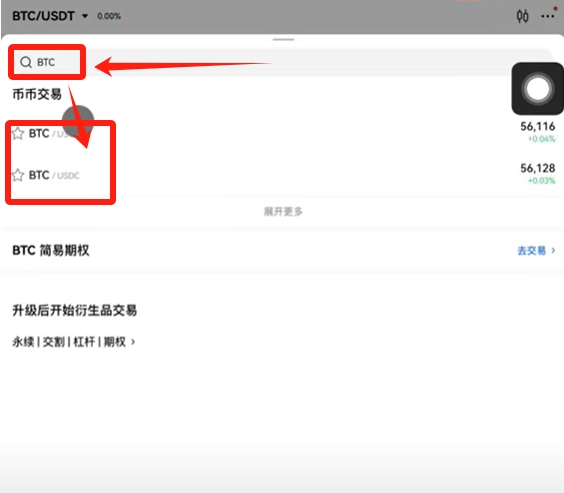Click the 56,128 price of BTC/USDC
Viewport: 564px width, 493px height.
pos(537,168)
